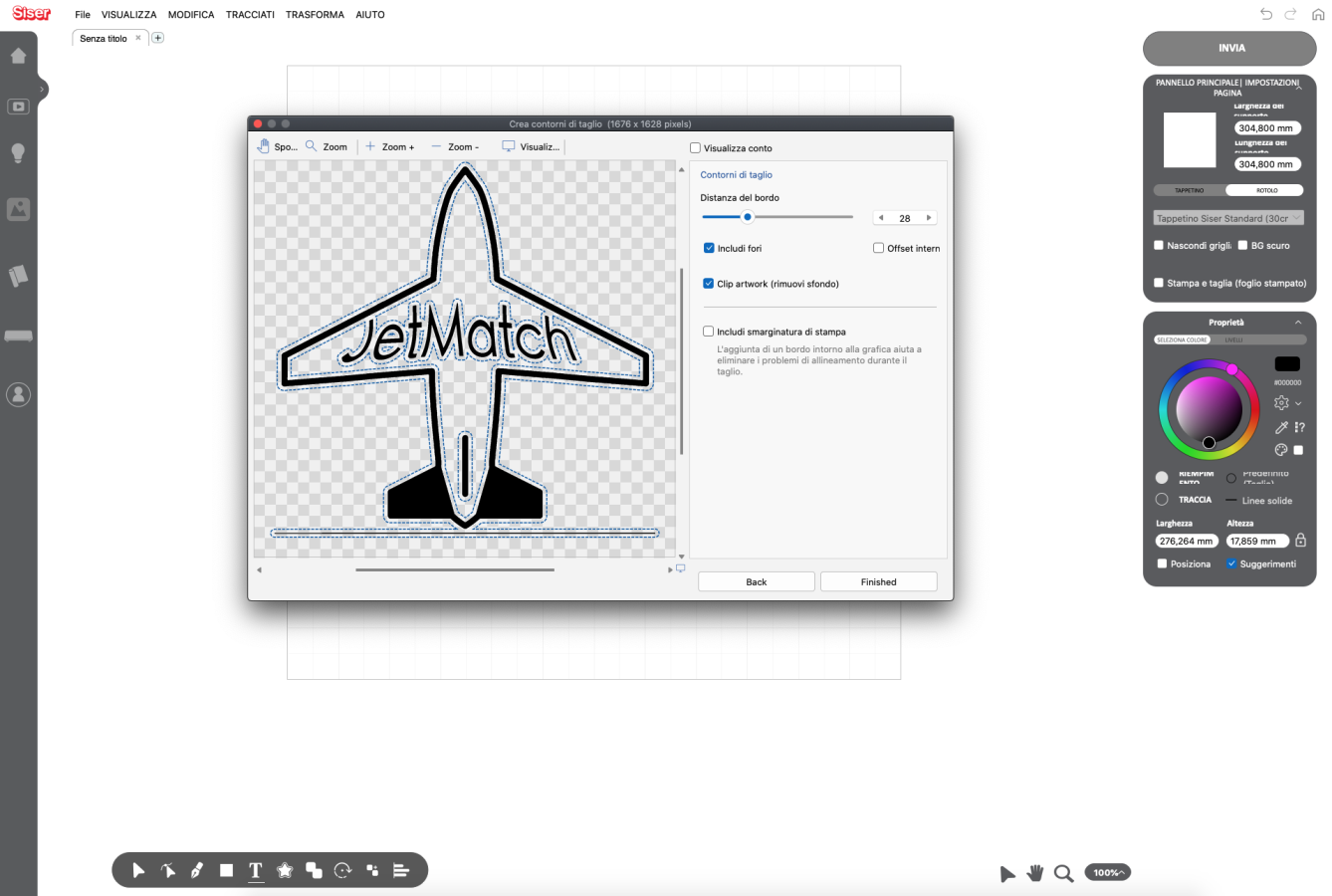Select the TRACCIA radio option
The height and width of the screenshot is (896, 1332).
click(1162, 500)
